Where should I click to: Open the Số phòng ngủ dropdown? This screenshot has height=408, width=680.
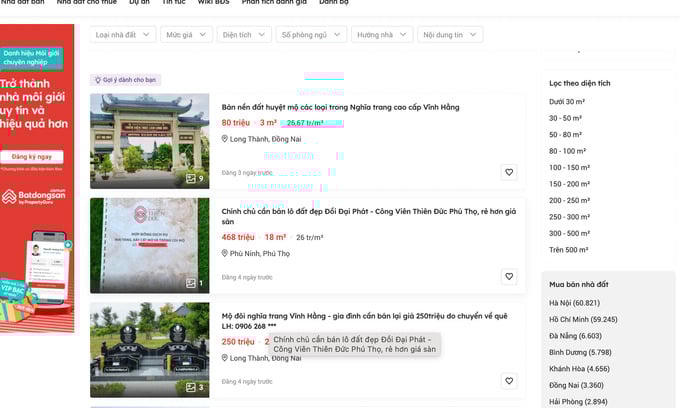(311, 35)
